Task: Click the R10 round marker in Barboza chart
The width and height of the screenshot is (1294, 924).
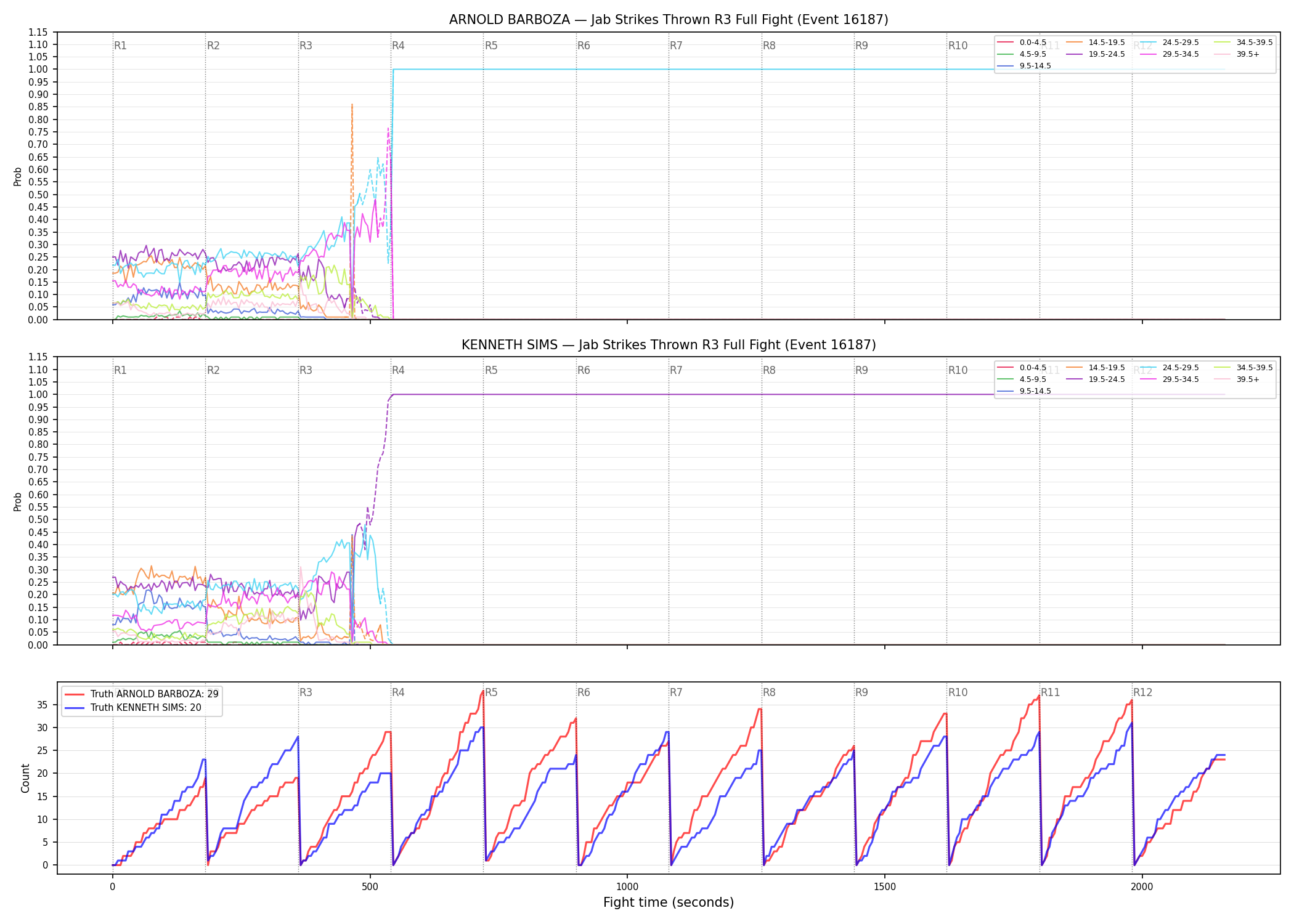Action: [958, 46]
